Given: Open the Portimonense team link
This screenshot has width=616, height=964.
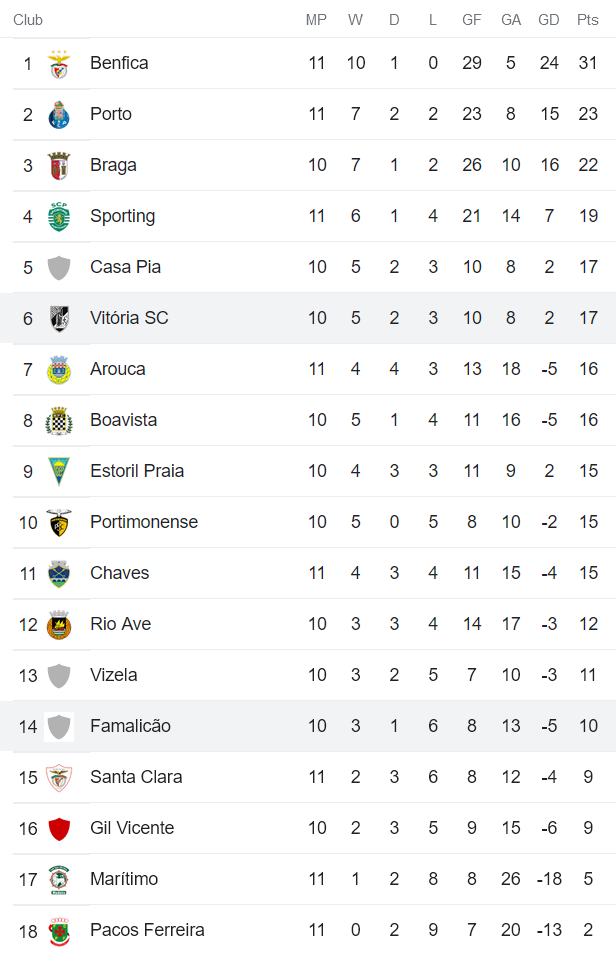Looking at the screenshot, I should 144,522.
